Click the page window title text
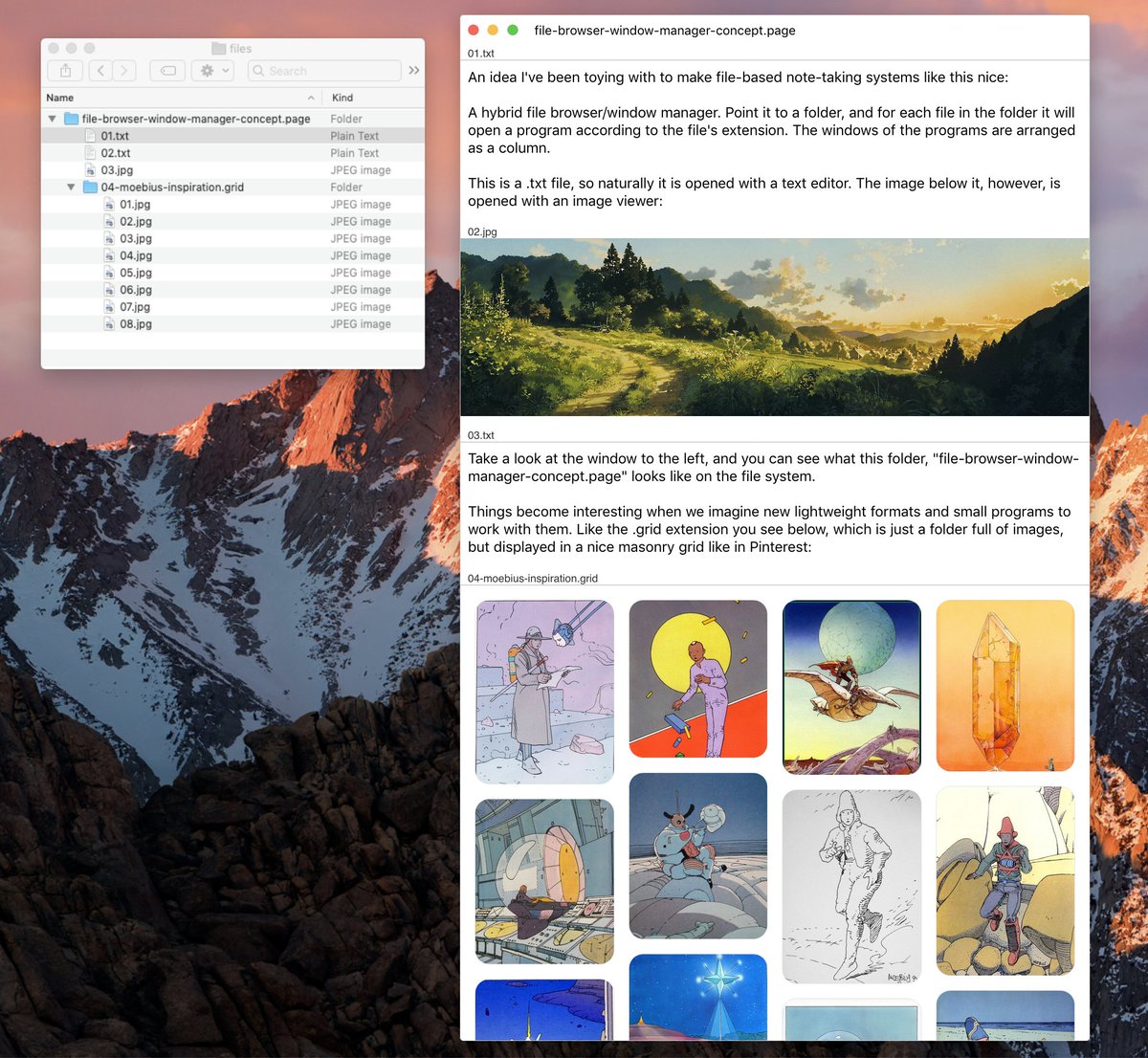This screenshot has height=1058, width=1148. pyautogui.click(x=665, y=31)
